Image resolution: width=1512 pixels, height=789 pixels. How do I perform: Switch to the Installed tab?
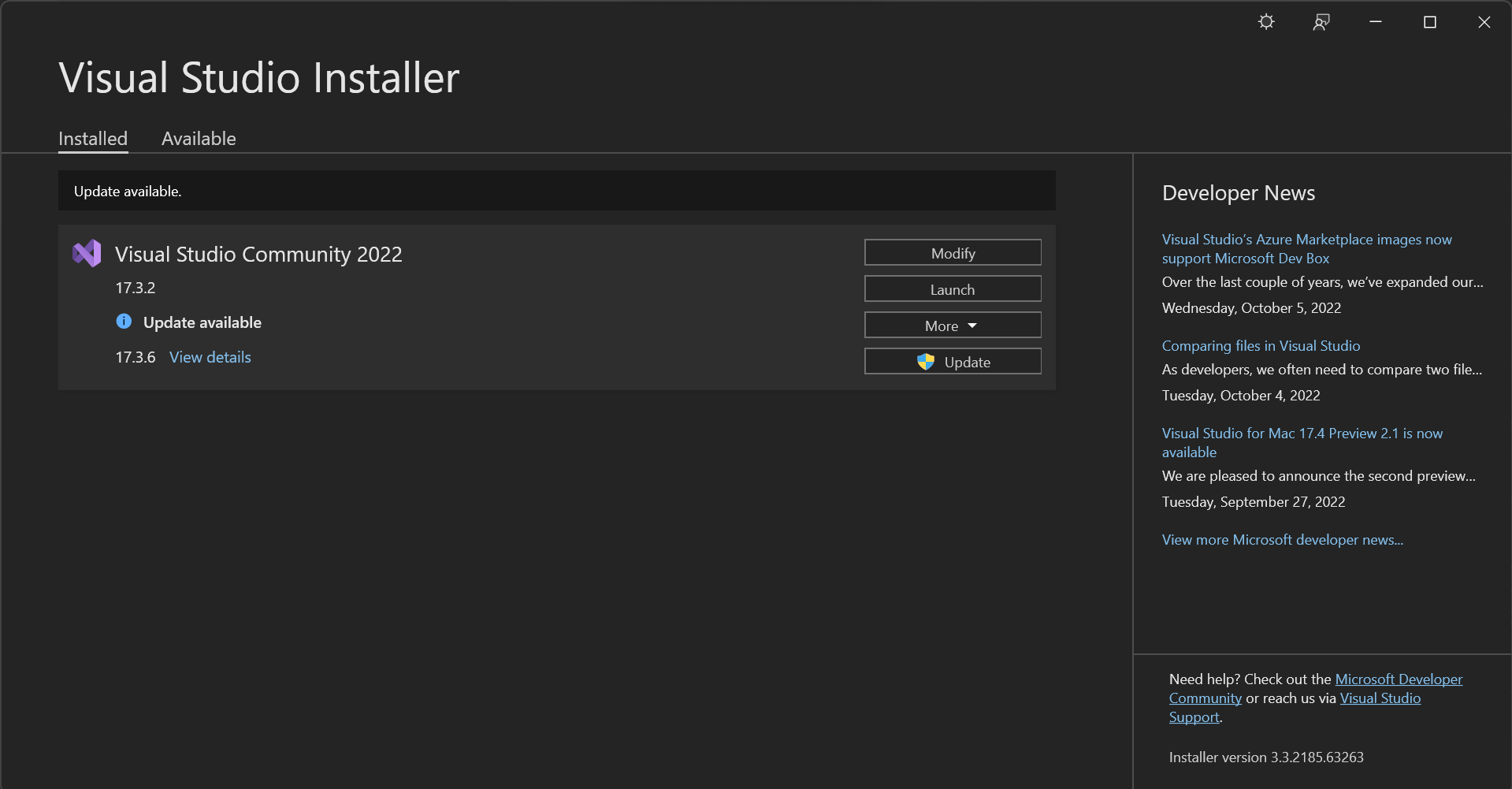[x=93, y=139]
